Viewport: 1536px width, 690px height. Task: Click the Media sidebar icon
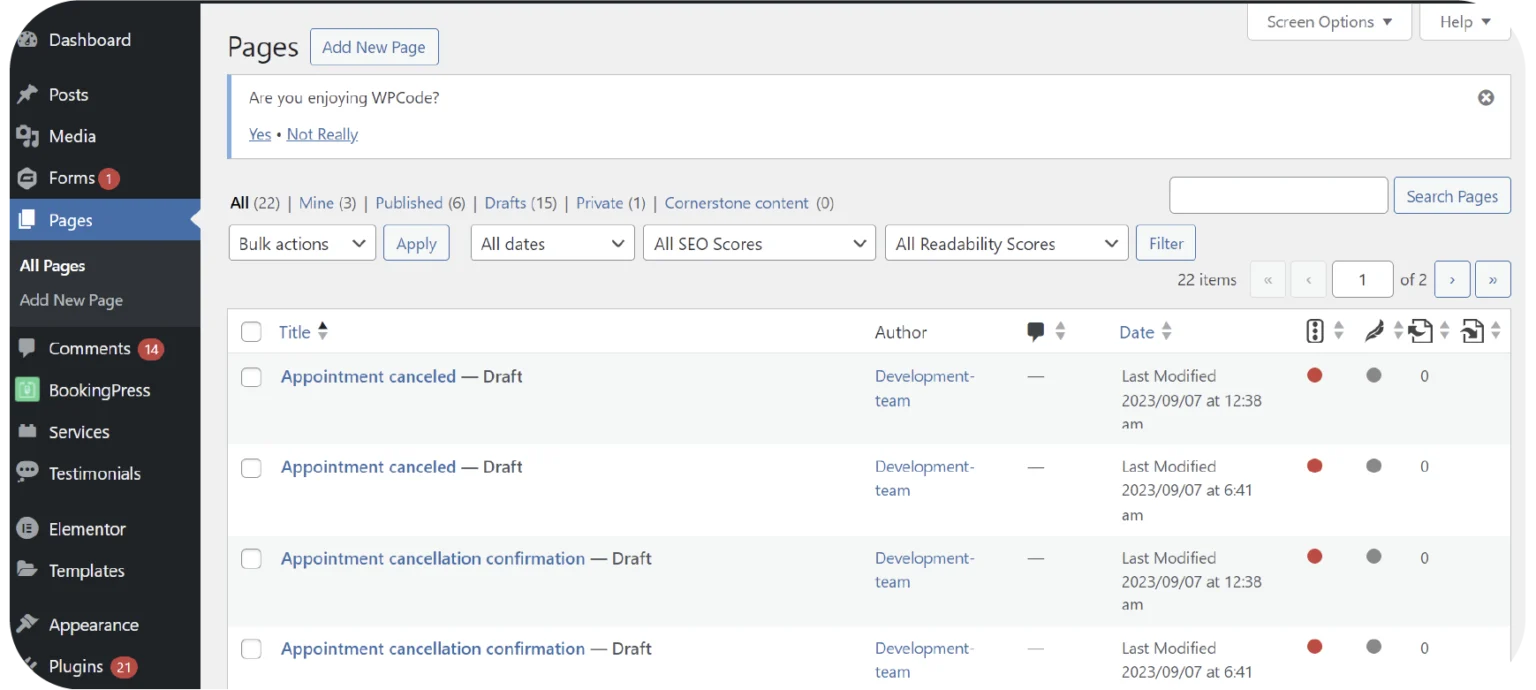[x=28, y=136]
